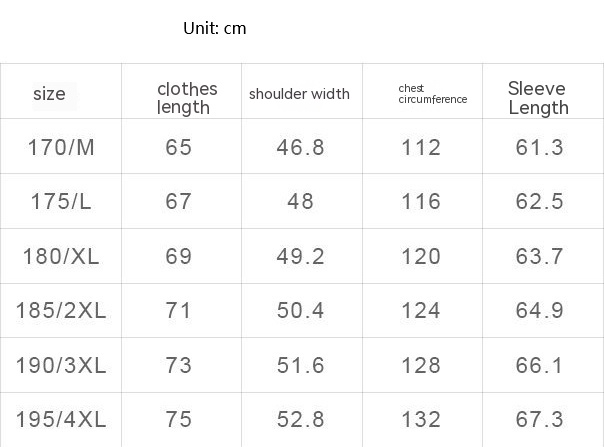Select the 175/L size cell
Viewport: 604px width, 447px height.
pos(61,202)
